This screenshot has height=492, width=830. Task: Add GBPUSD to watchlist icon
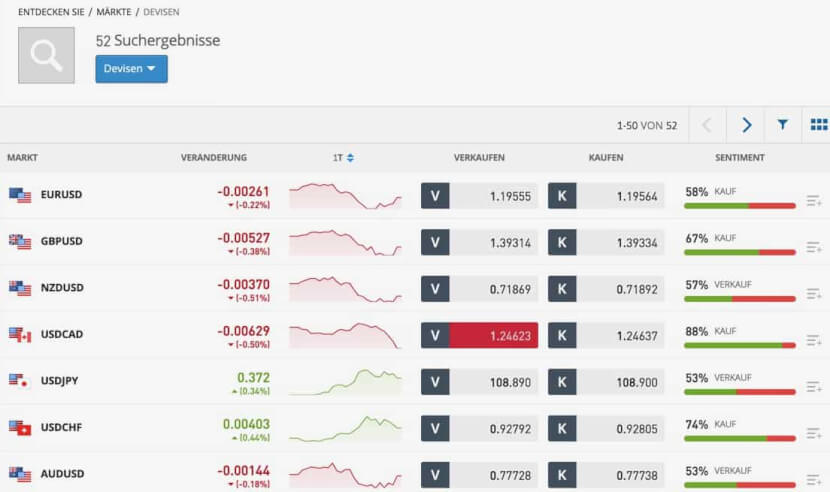pyautogui.click(x=814, y=247)
